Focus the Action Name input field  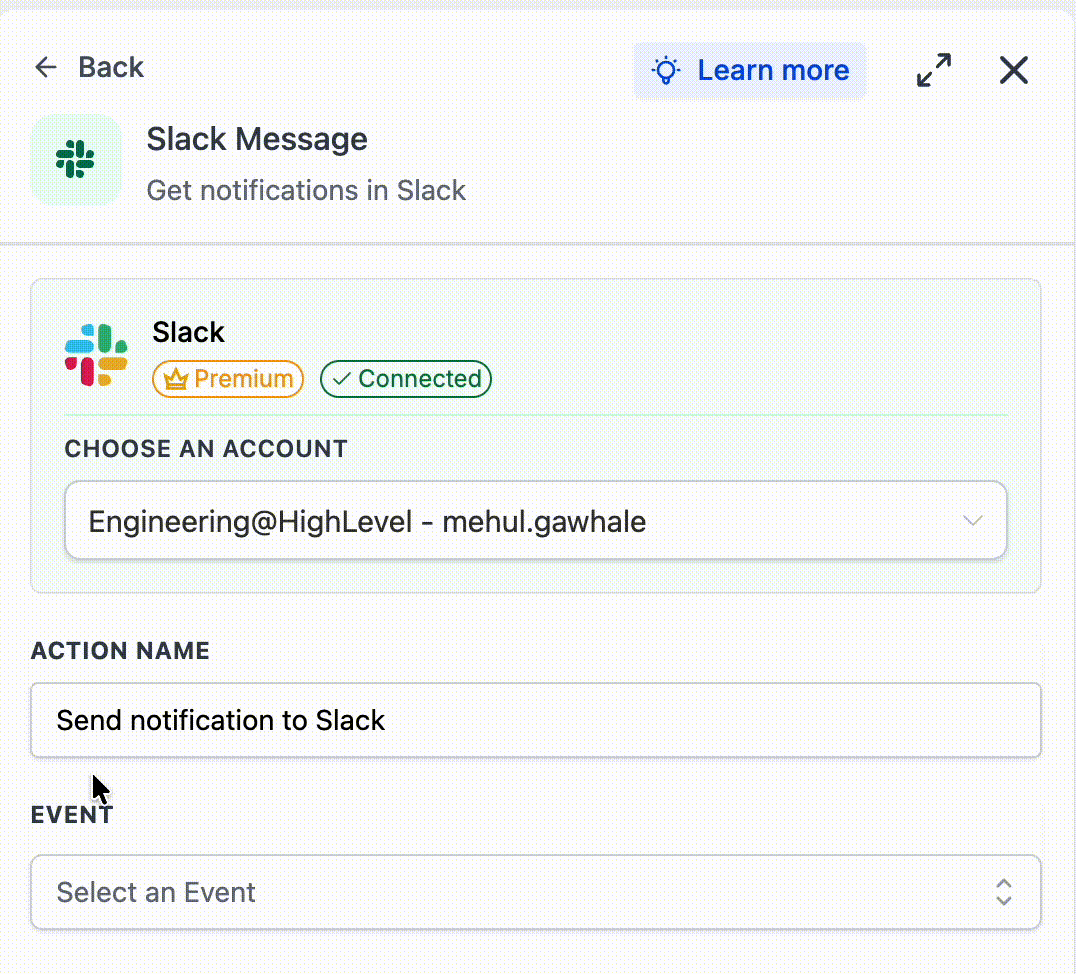pyautogui.click(x=535, y=720)
